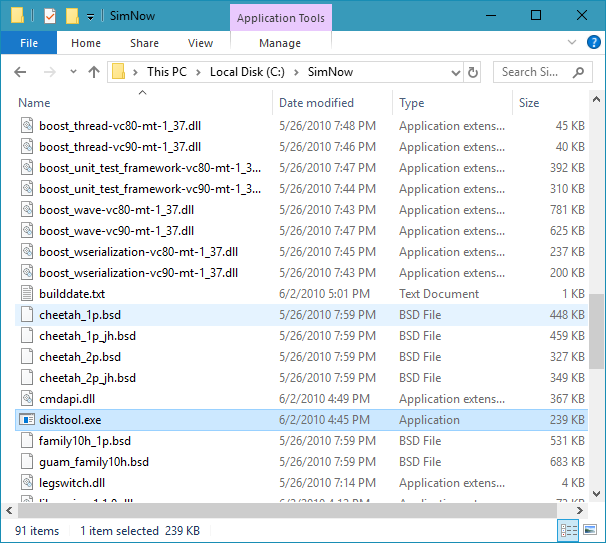Image resolution: width=606 pixels, height=543 pixels.
Task: Open the File menu
Action: pos(29,43)
